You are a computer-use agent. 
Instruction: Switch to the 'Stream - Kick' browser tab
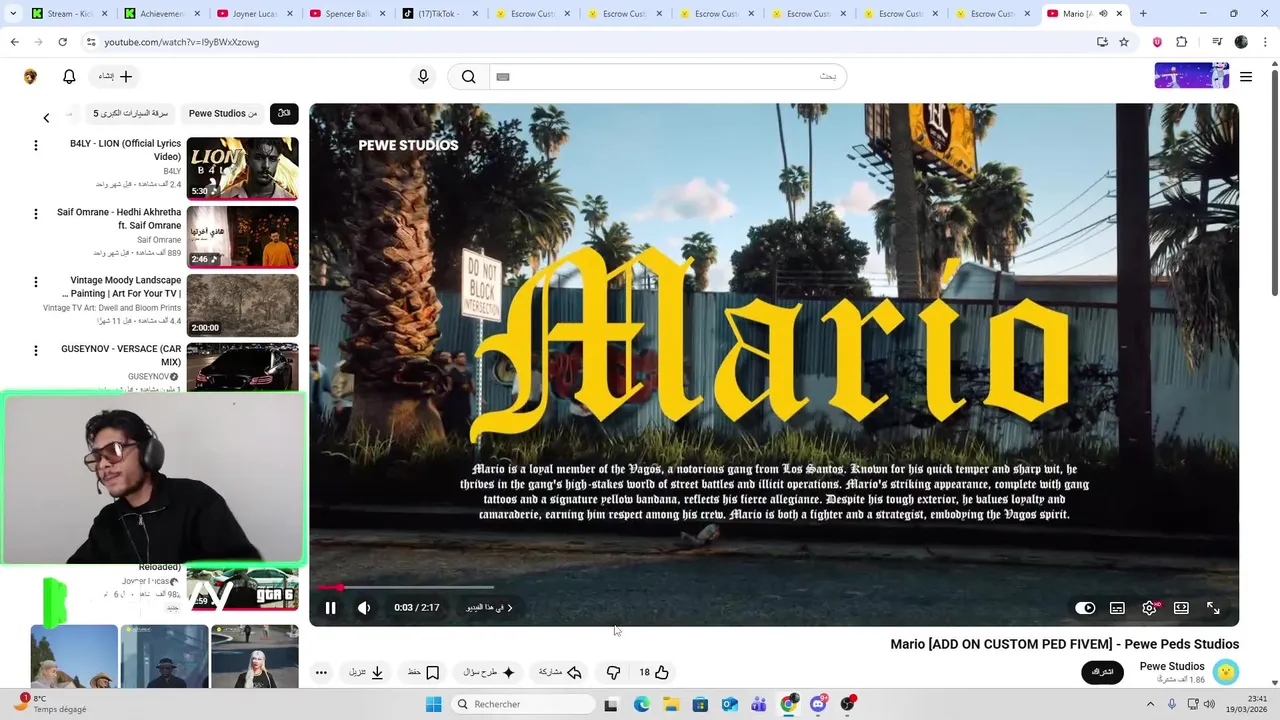tap(67, 14)
